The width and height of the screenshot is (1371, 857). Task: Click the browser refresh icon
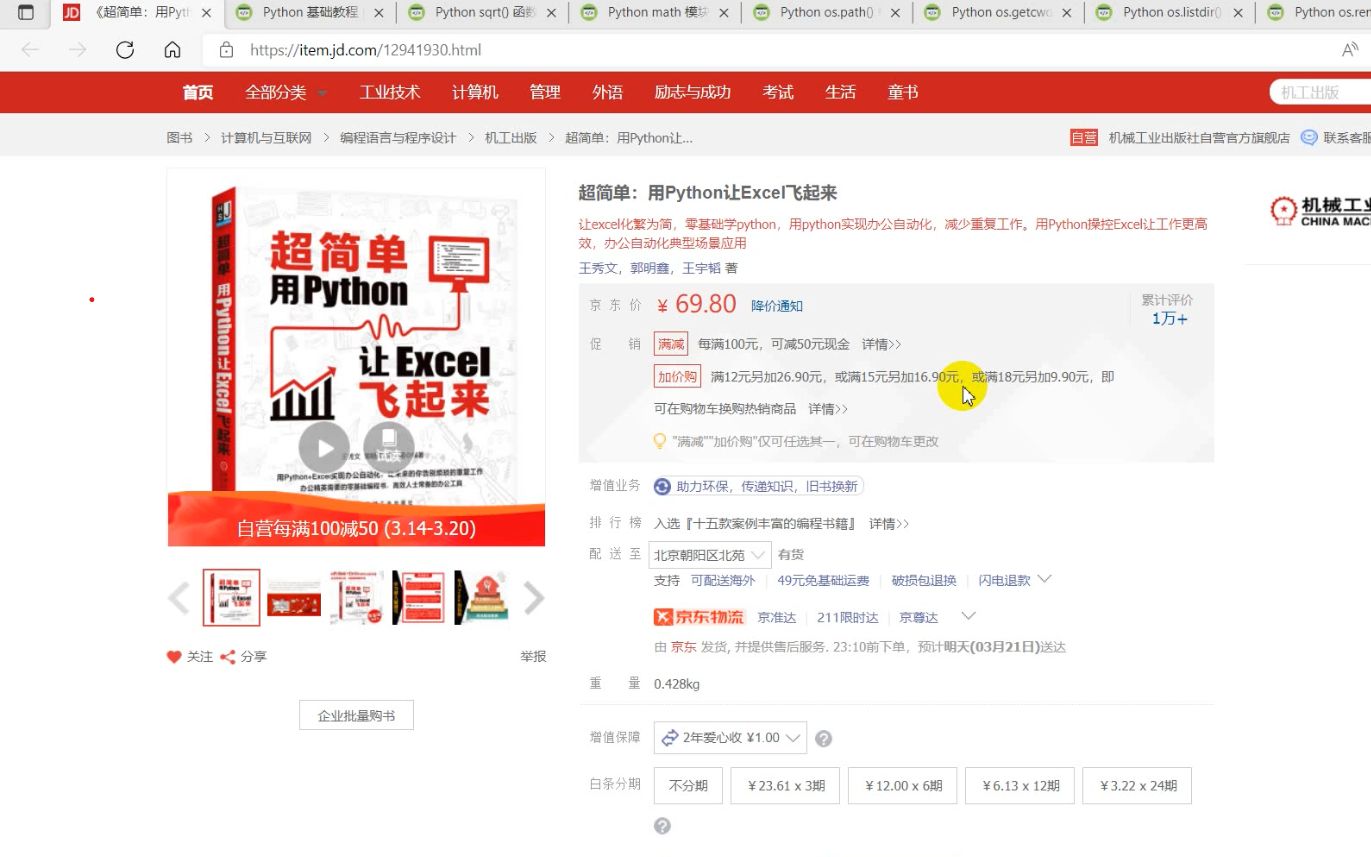tap(125, 50)
